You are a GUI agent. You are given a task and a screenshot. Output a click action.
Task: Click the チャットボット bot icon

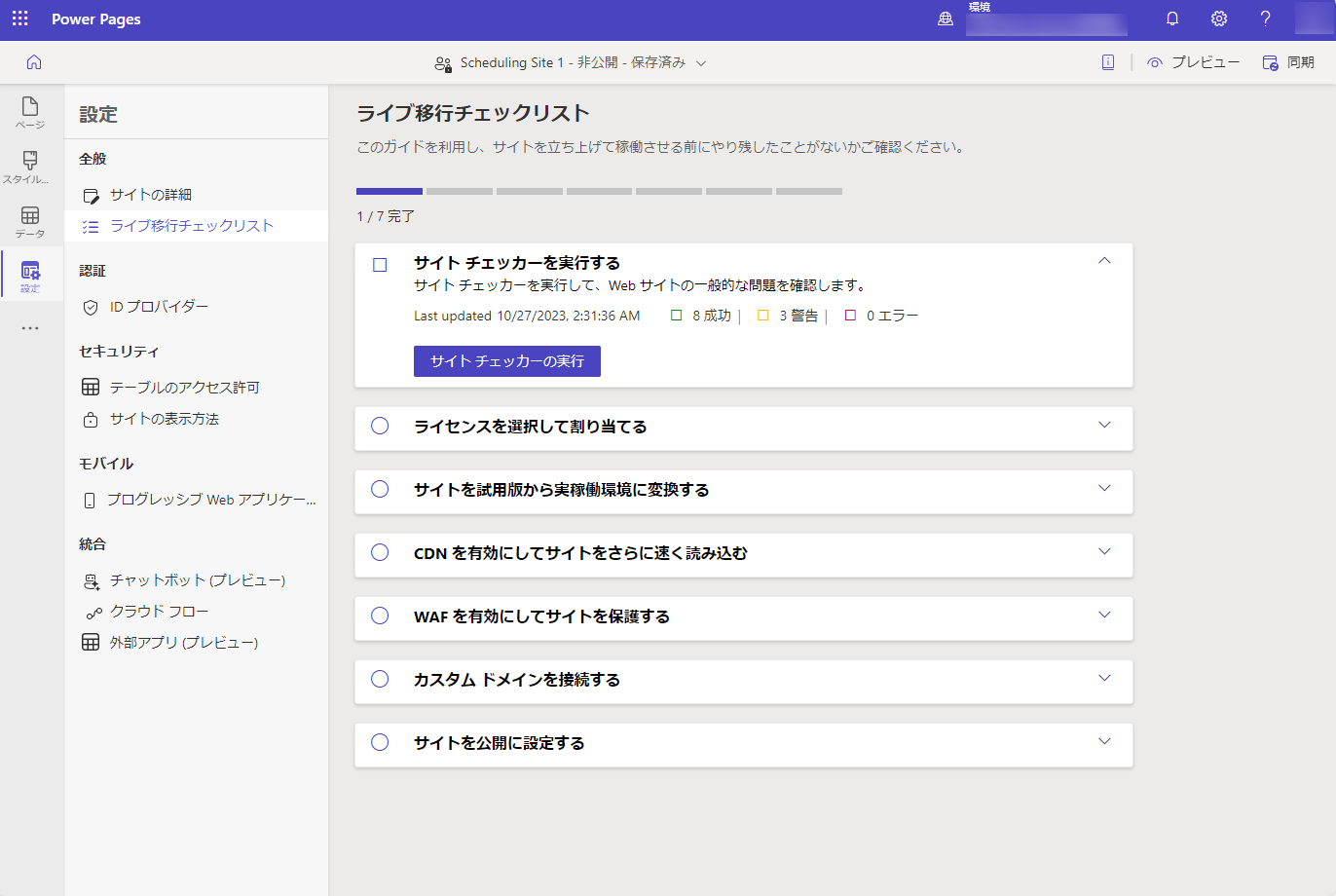coord(92,580)
